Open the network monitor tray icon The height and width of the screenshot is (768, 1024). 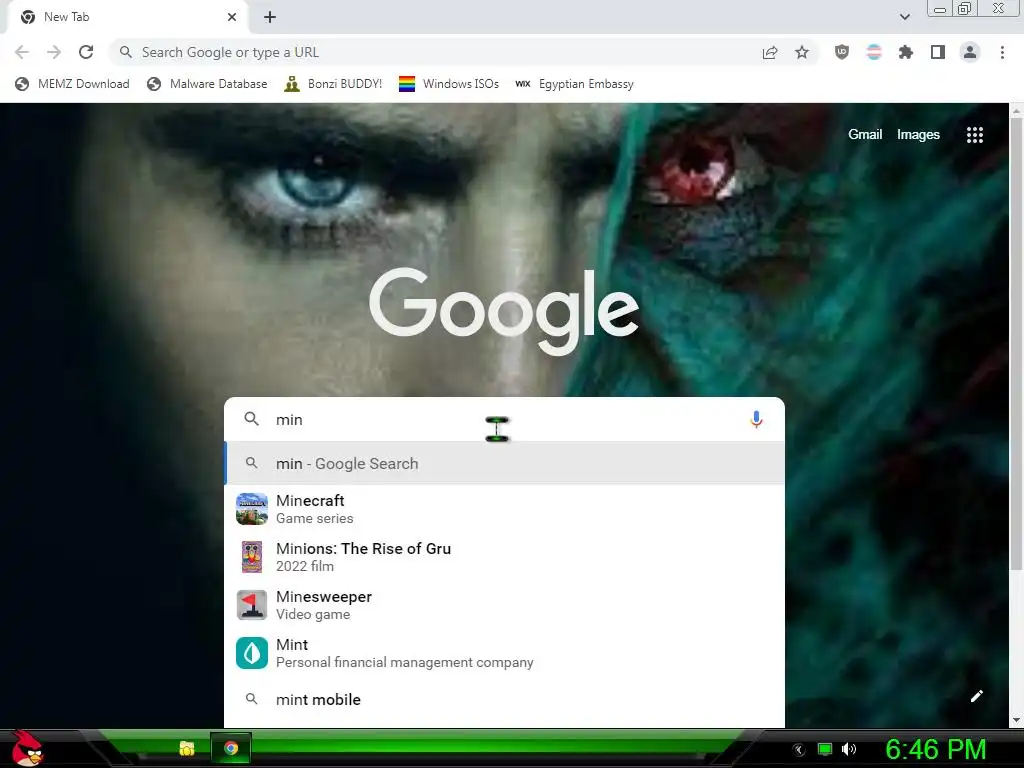pyautogui.click(x=825, y=749)
